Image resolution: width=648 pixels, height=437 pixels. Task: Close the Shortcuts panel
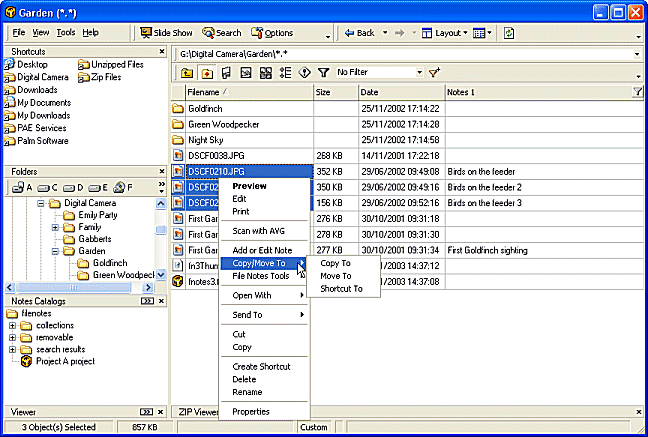(162, 51)
